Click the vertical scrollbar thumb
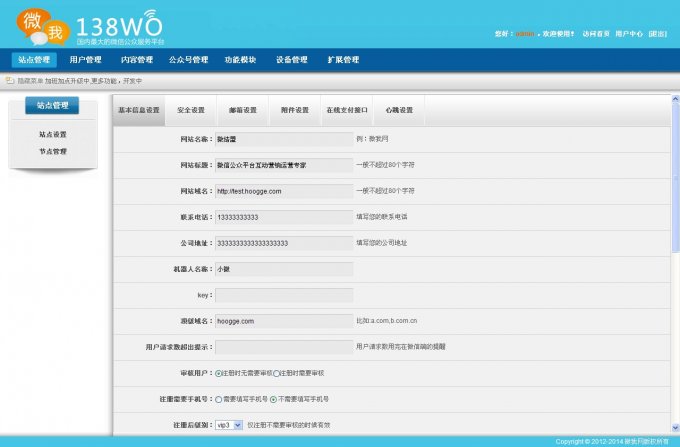Image resolution: width=680 pixels, height=447 pixels. tap(675, 178)
